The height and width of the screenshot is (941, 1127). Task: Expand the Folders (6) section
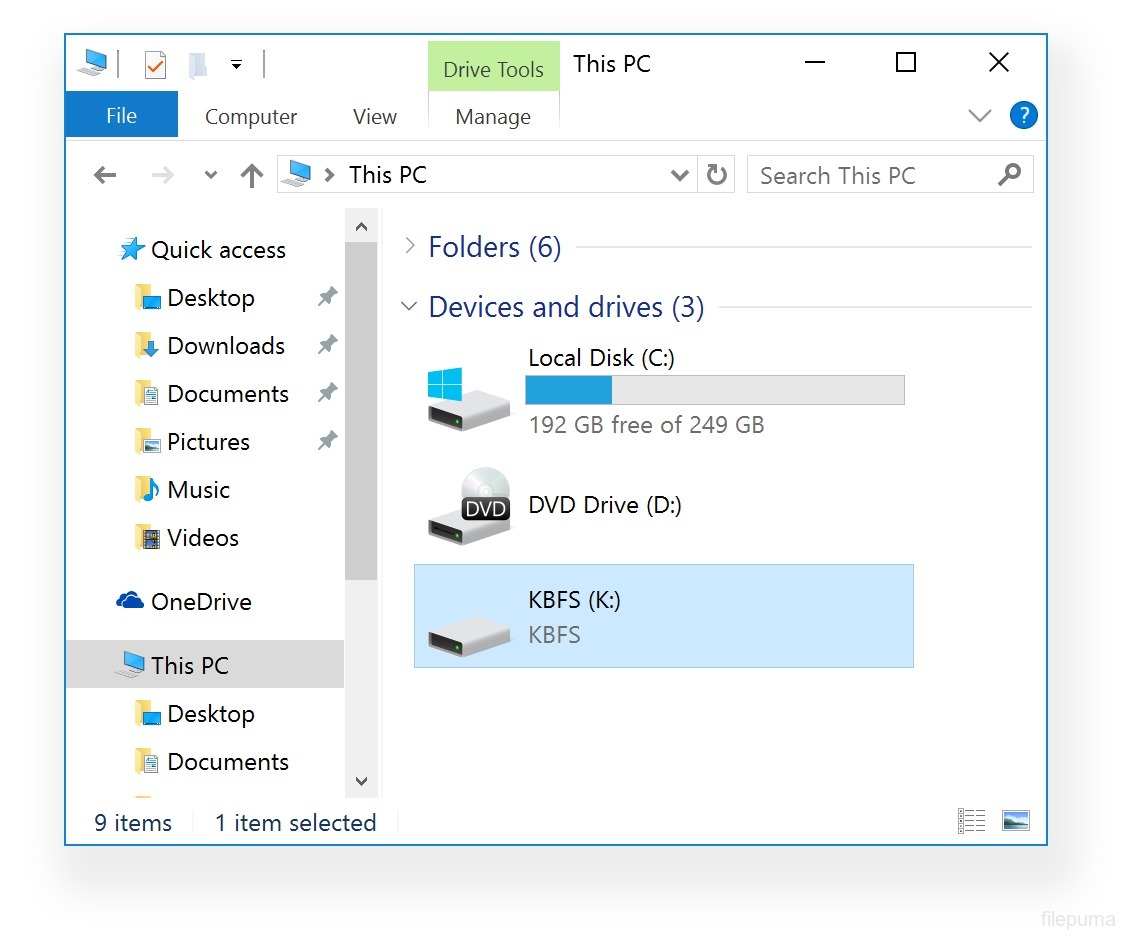tap(409, 246)
